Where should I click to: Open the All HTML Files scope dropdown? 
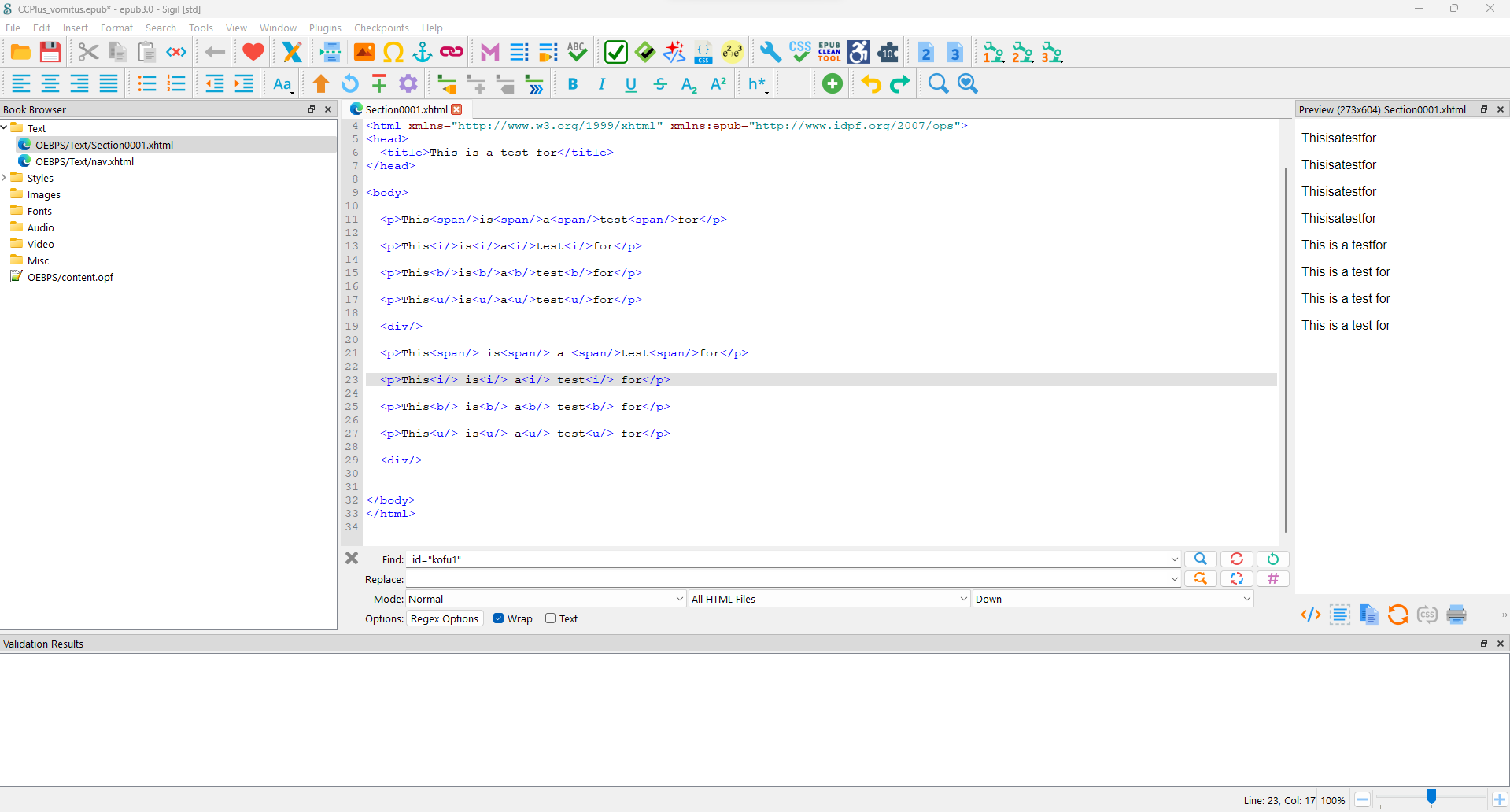tap(829, 599)
